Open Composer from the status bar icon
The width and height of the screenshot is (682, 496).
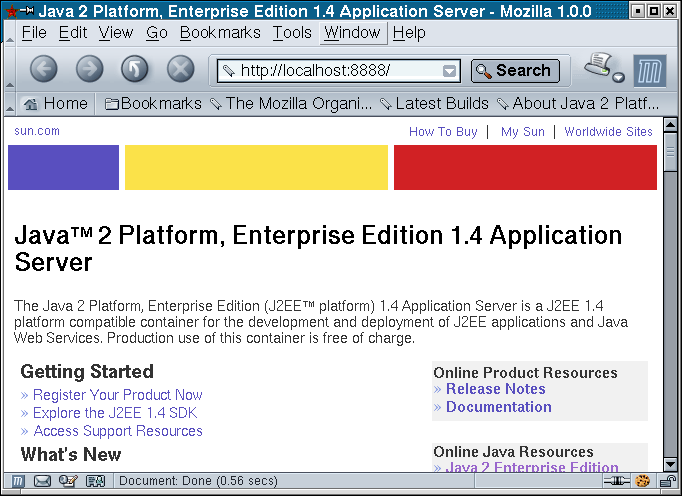tap(68, 481)
